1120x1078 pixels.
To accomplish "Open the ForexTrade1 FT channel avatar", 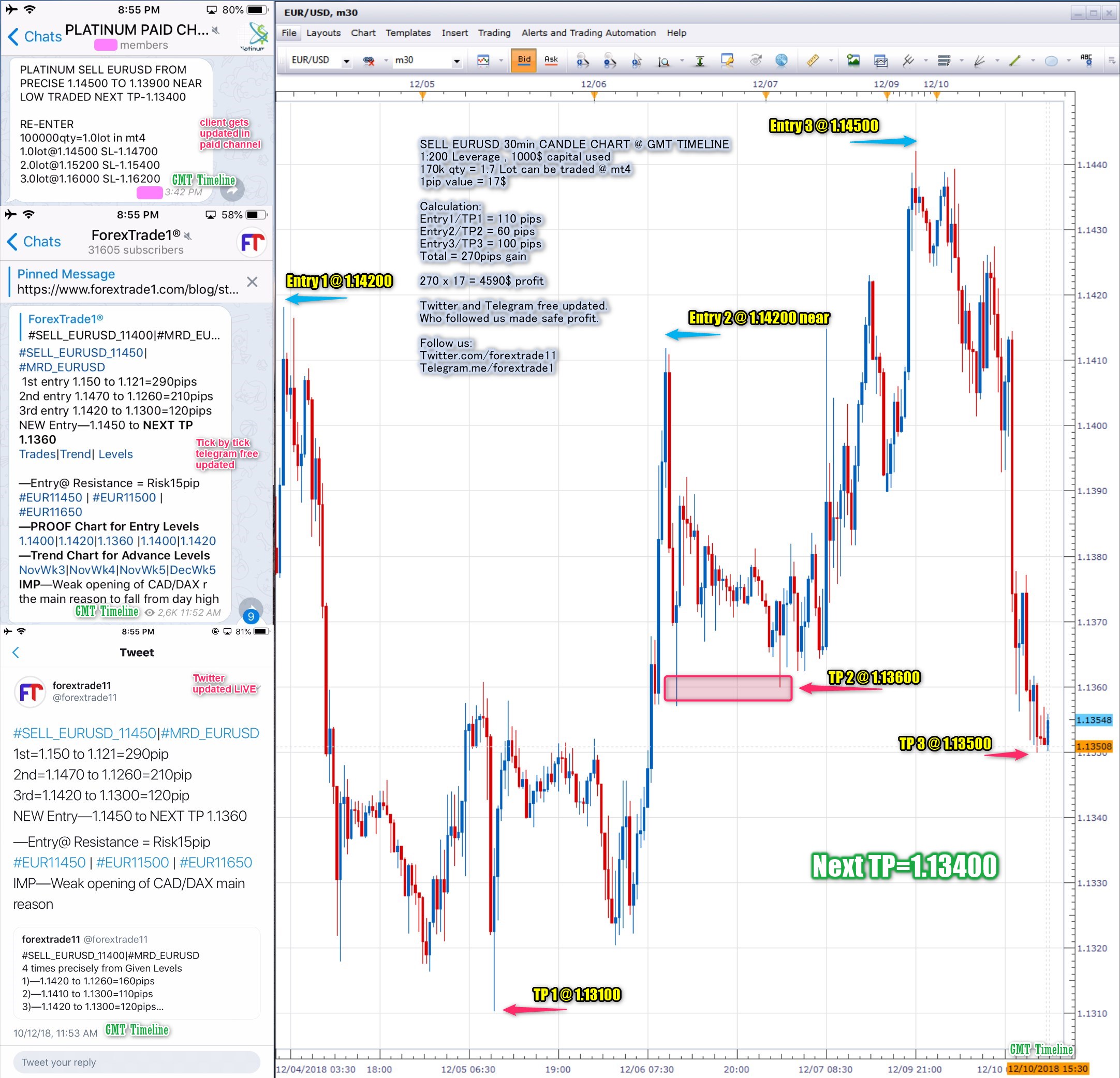I will tap(252, 243).
